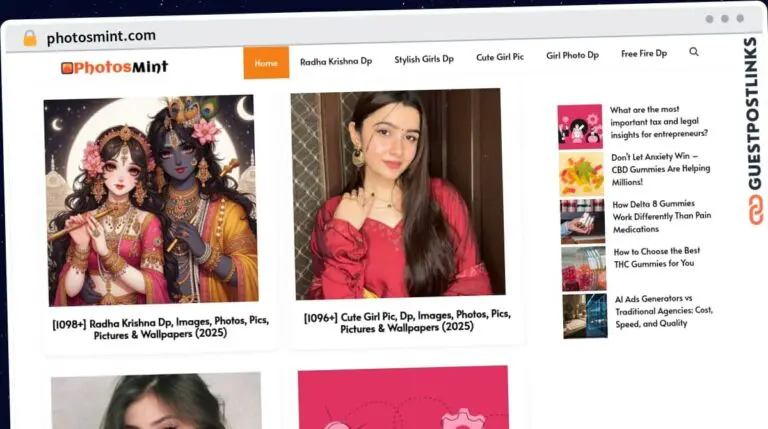Open '[1096+] Cute Girl Pic, Dp' post title

[407, 321]
